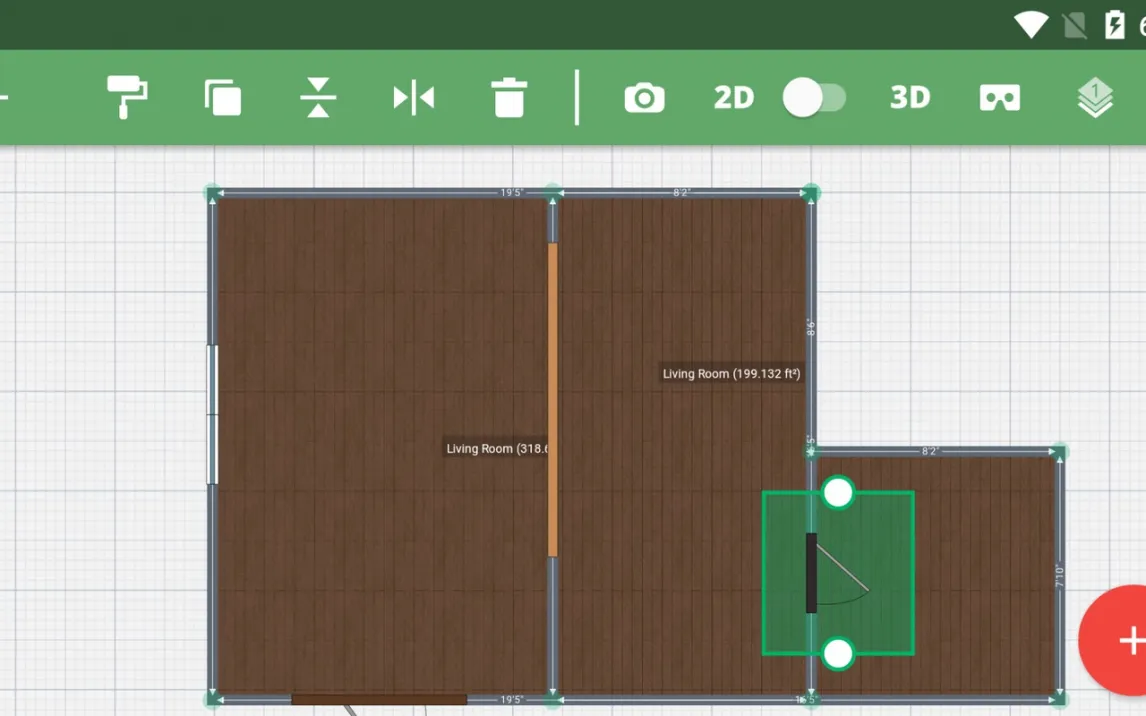The image size is (1146, 716).
Task: Select the window on the left wall
Action: (x=212, y=414)
